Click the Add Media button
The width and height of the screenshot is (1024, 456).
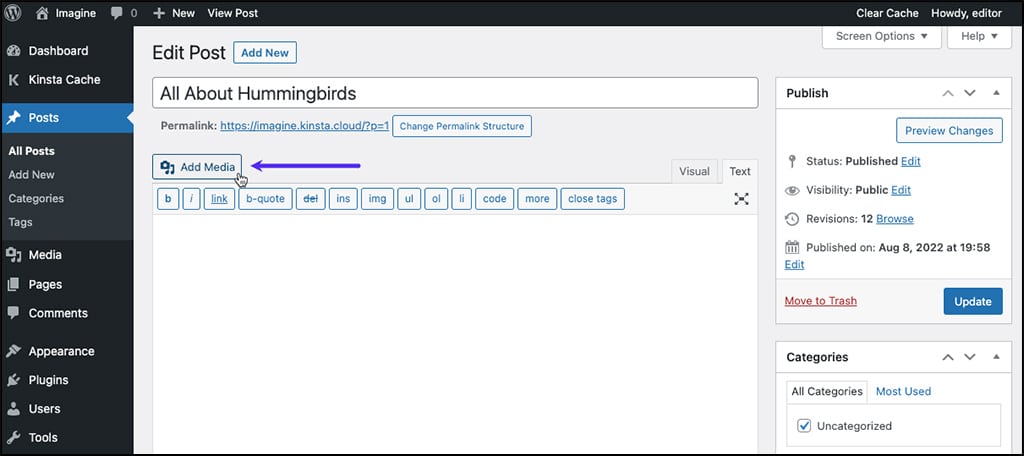(197, 167)
